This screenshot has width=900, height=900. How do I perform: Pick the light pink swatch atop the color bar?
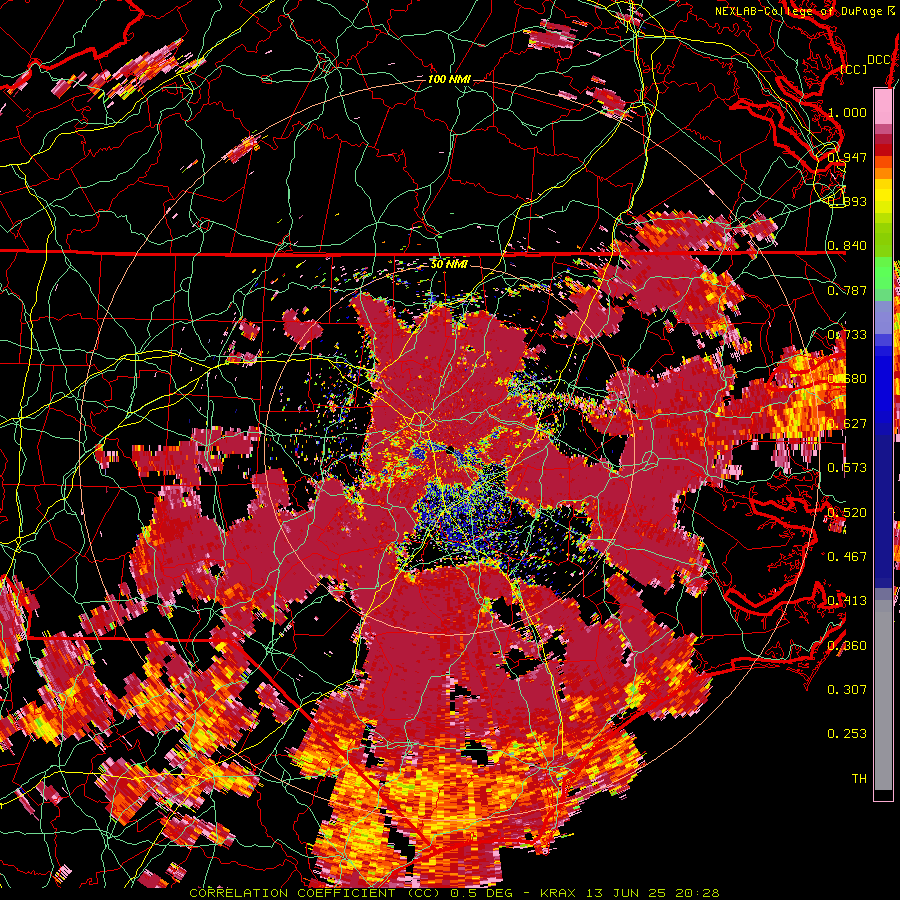point(883,107)
